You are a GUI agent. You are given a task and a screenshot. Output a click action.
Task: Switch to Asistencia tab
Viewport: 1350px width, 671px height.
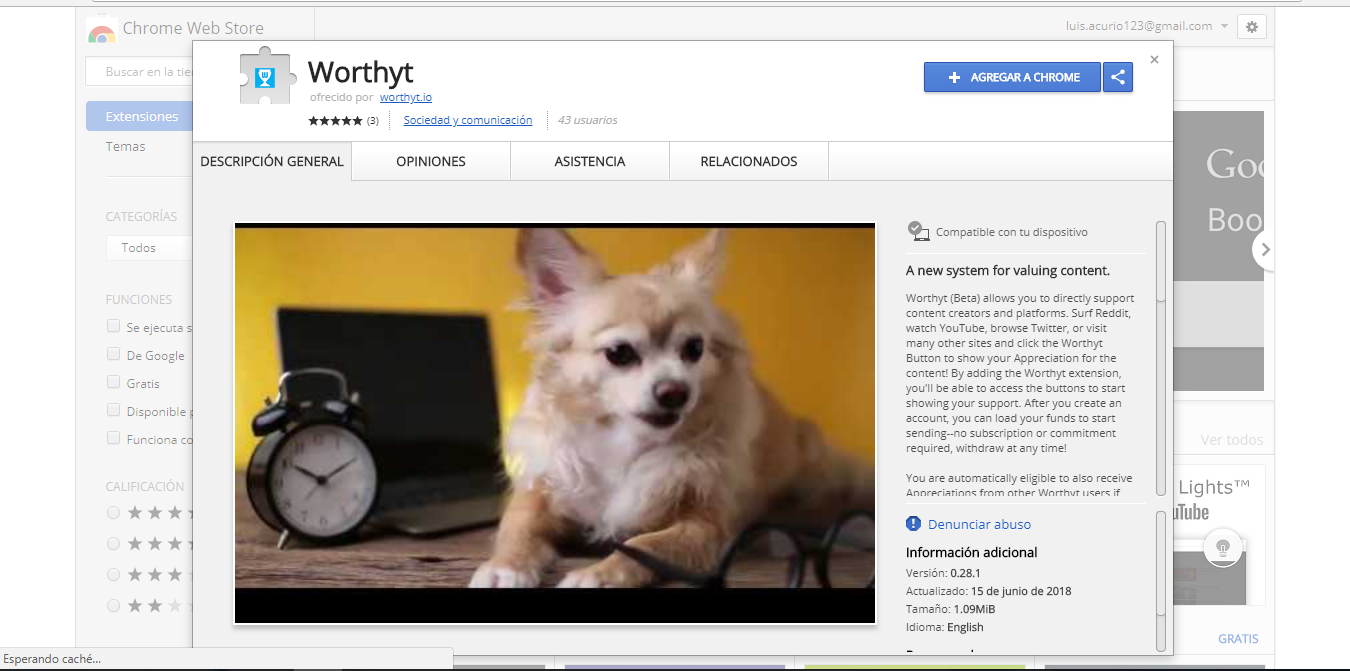click(x=590, y=161)
